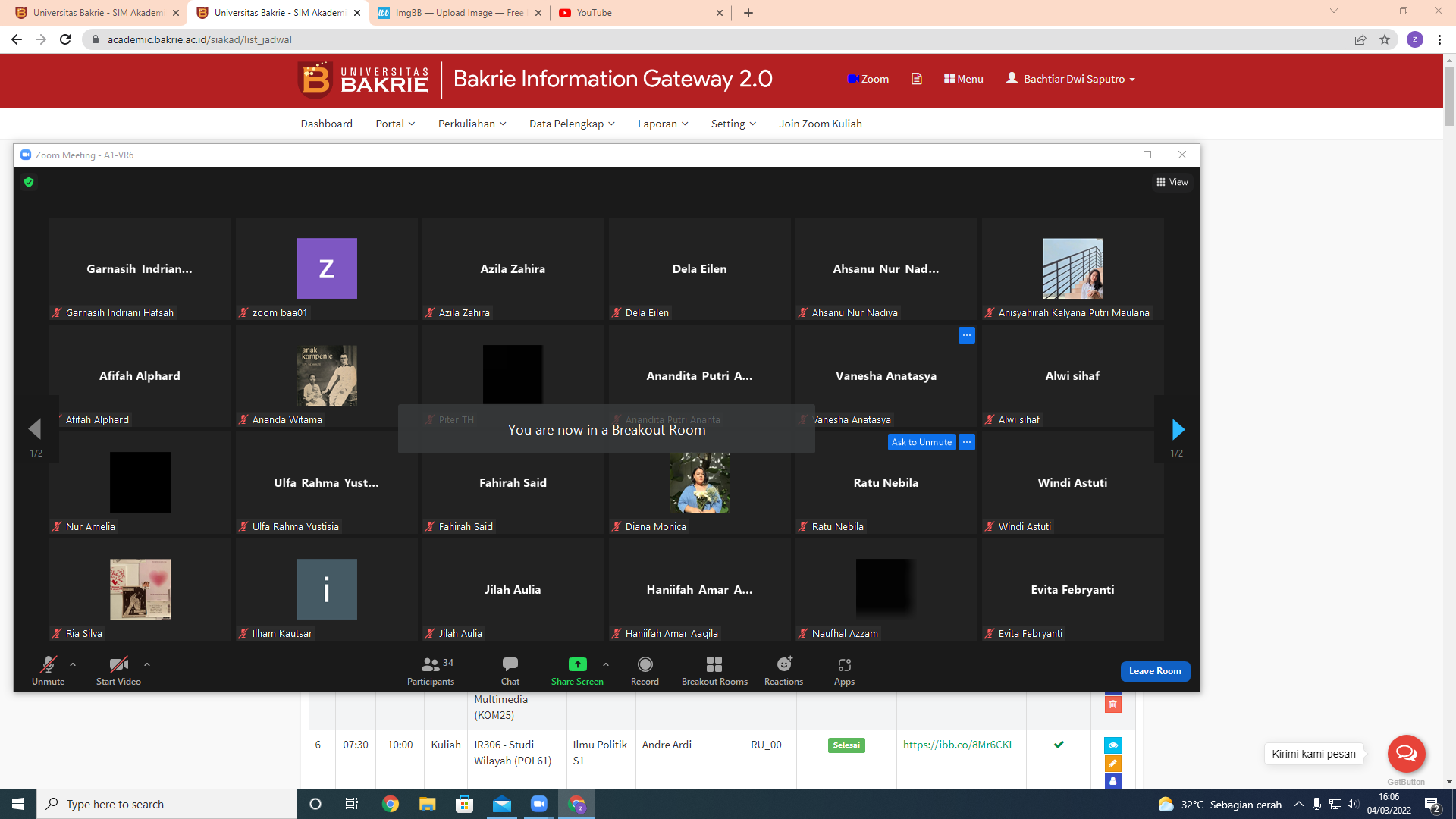The width and height of the screenshot is (1456, 819).
Task: Reload the current browser page
Action: point(65,39)
